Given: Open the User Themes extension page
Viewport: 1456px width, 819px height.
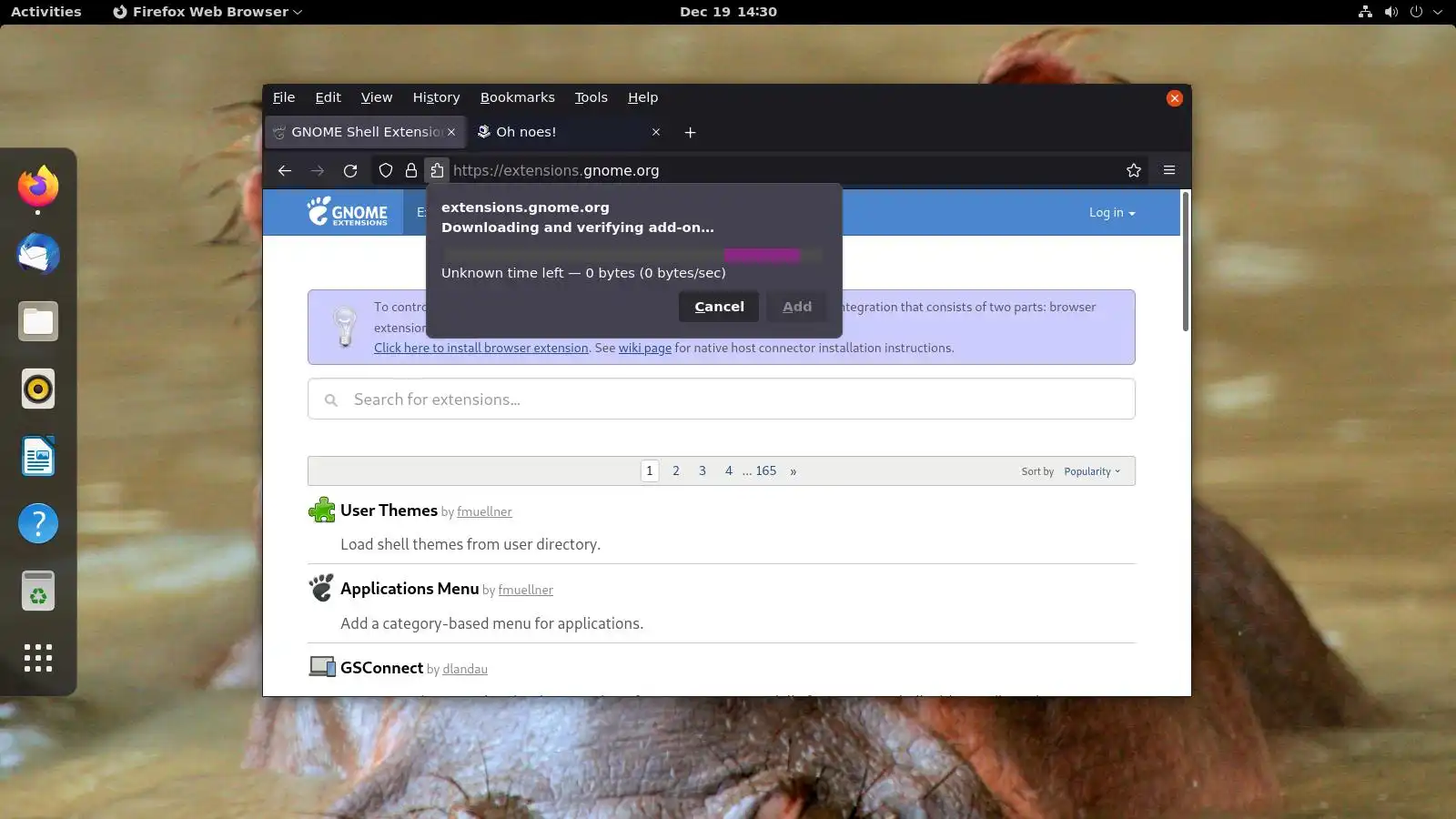Looking at the screenshot, I should (x=389, y=511).
